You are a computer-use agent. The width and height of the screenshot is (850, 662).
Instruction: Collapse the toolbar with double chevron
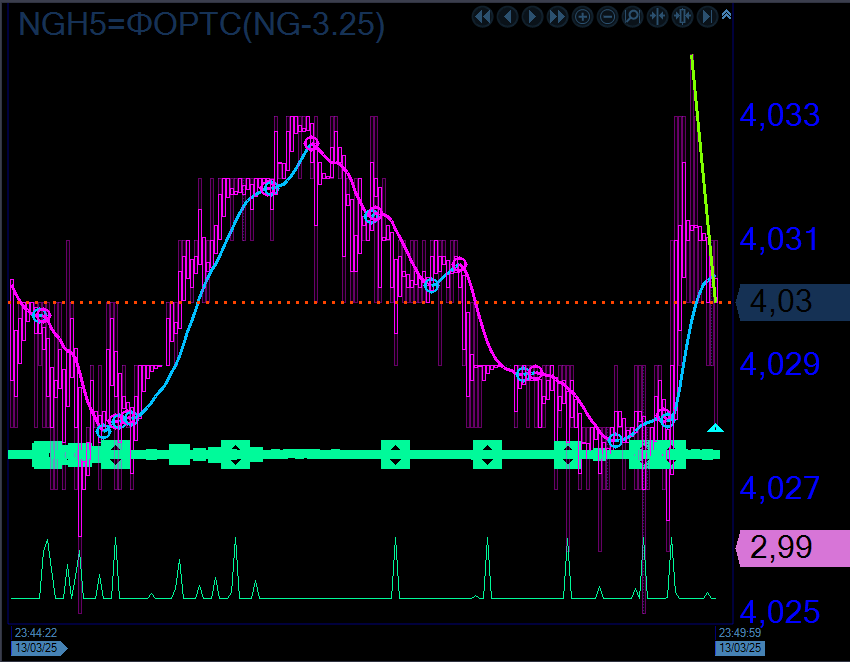pos(726,14)
